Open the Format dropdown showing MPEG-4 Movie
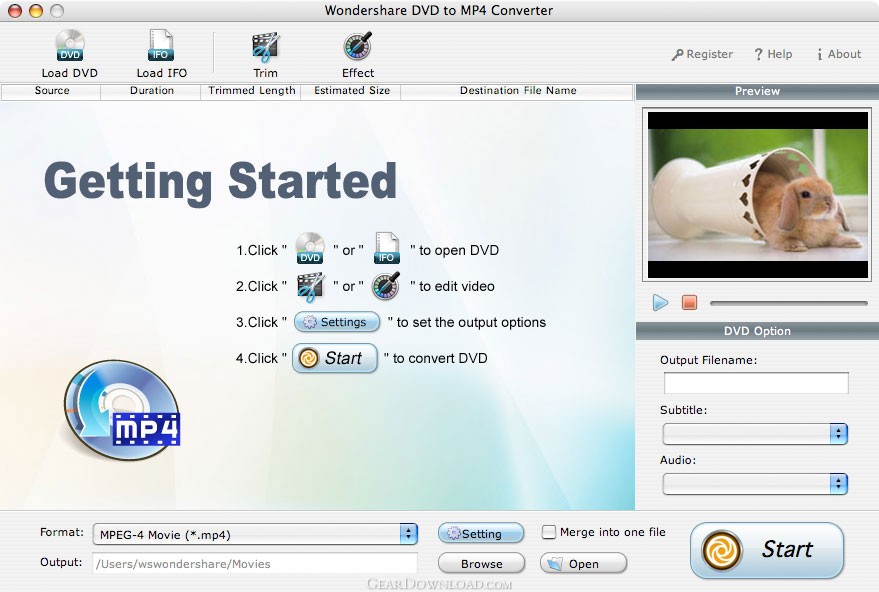 click(256, 534)
